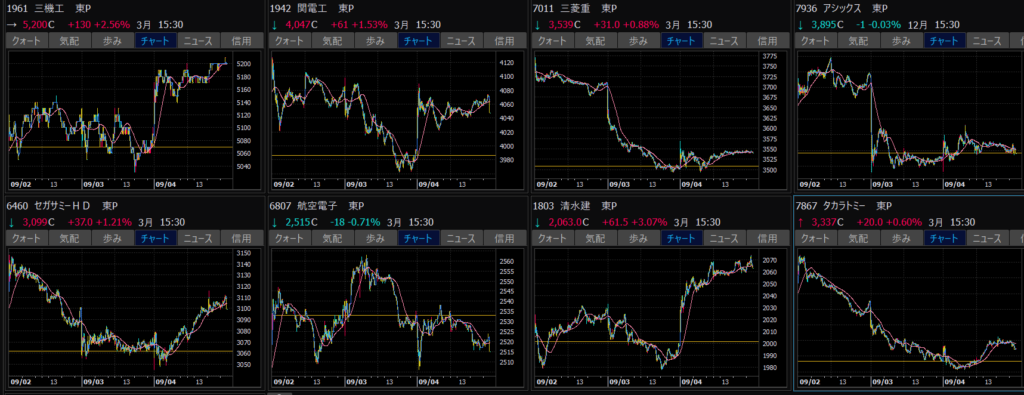Open 歩み tab in タカラトミー panel
Image resolution: width=1024 pixels, height=395 pixels.
coord(903,238)
